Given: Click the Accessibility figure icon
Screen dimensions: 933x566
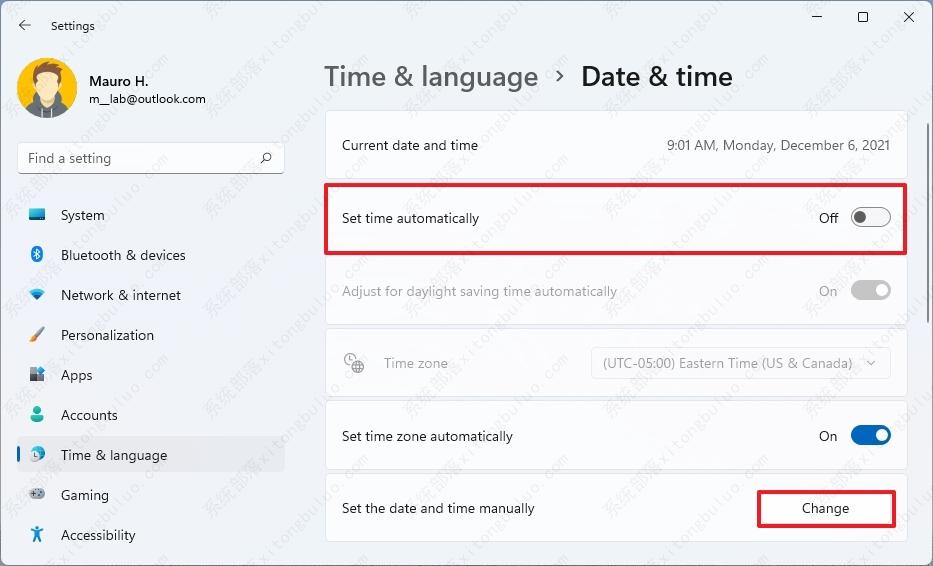Looking at the screenshot, I should point(37,535).
